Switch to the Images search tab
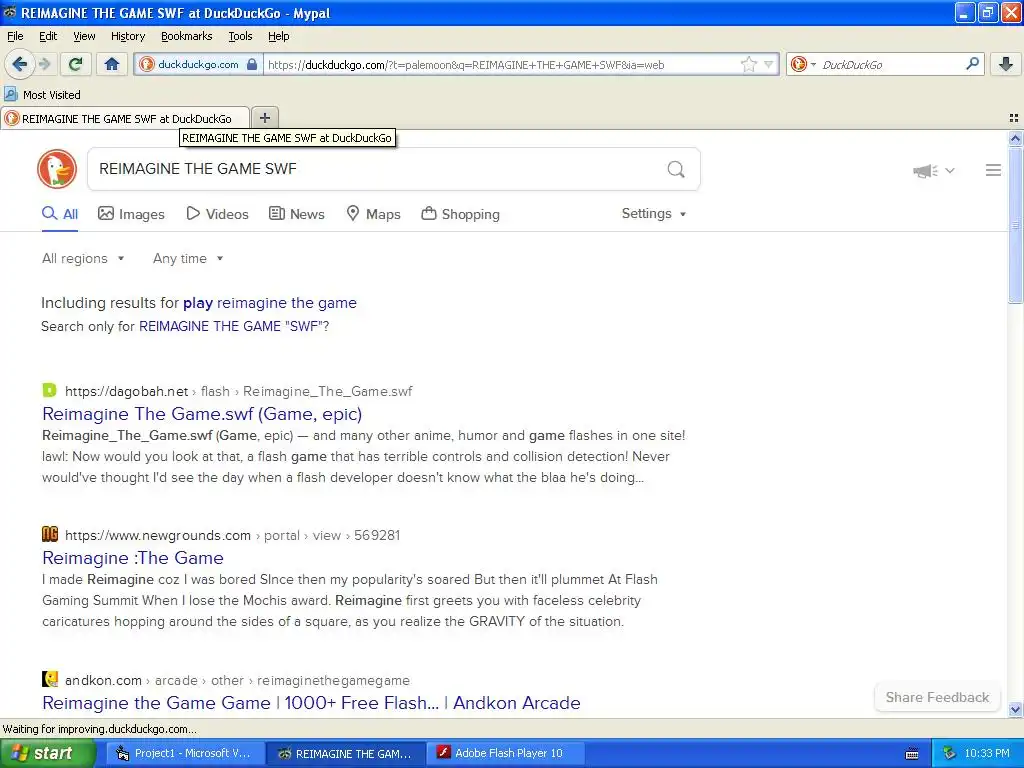Image resolution: width=1024 pixels, height=768 pixels. (131, 214)
